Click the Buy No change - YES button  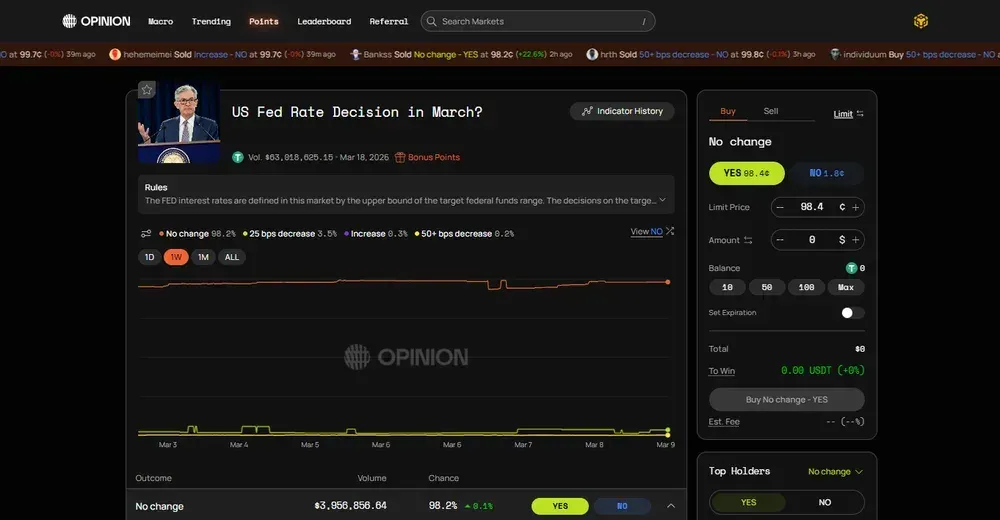[x=786, y=399]
